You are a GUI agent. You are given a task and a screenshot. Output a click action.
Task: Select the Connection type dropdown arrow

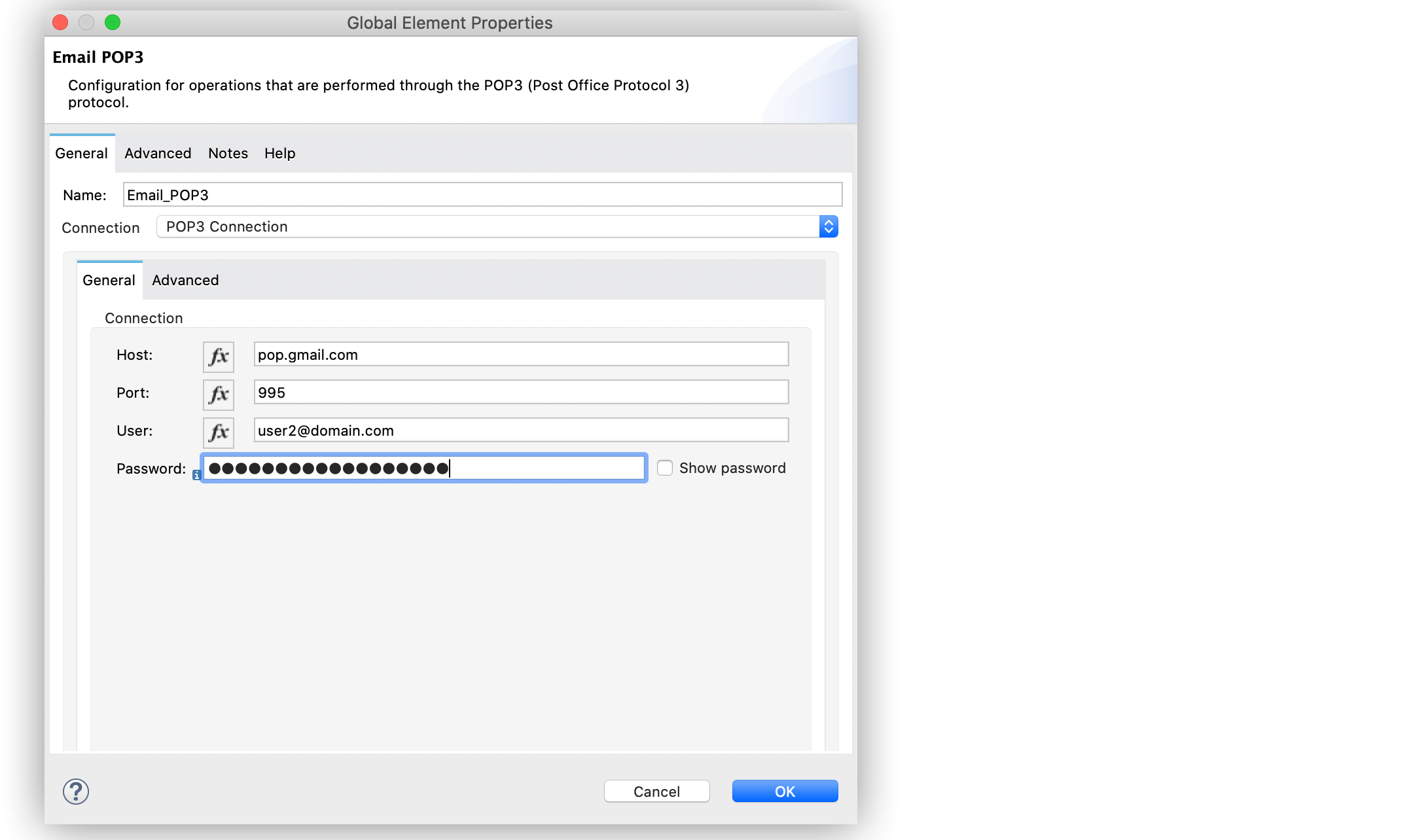(828, 226)
